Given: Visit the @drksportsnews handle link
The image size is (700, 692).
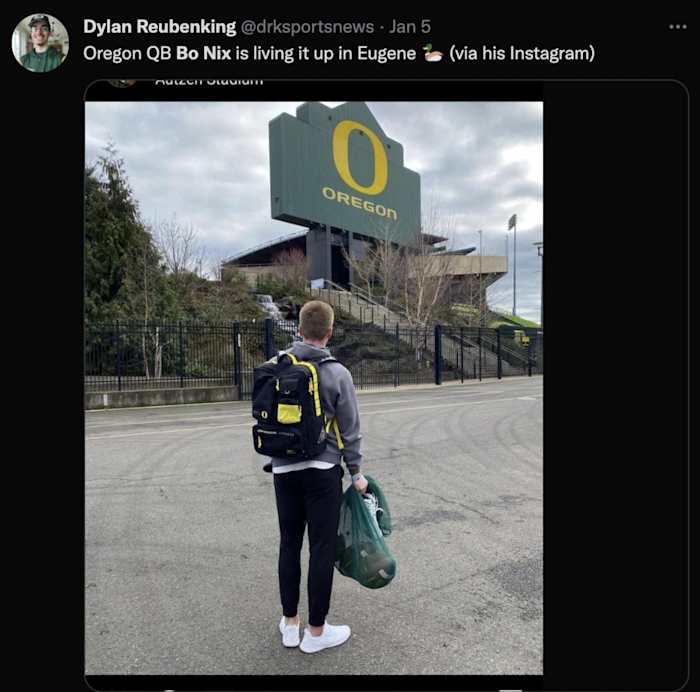Looking at the screenshot, I should [x=307, y=27].
